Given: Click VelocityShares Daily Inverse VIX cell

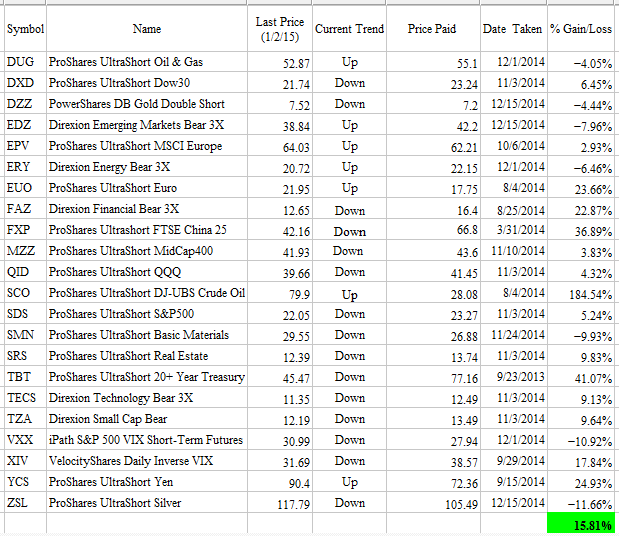Looking at the screenshot, I should [x=147, y=461].
